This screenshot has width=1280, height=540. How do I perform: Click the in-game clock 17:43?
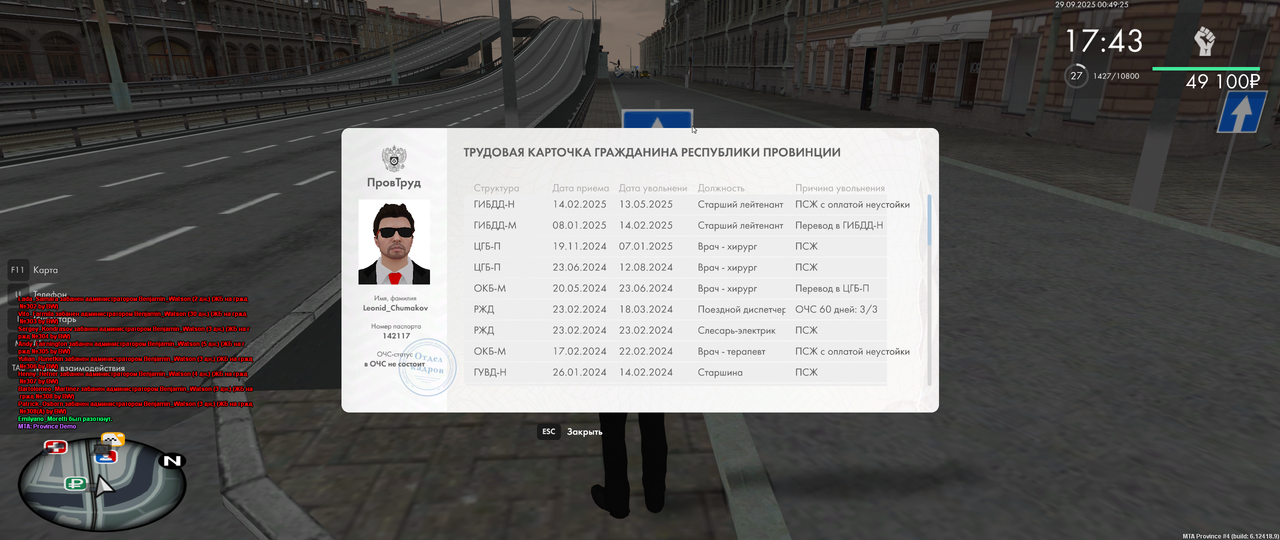(1103, 41)
